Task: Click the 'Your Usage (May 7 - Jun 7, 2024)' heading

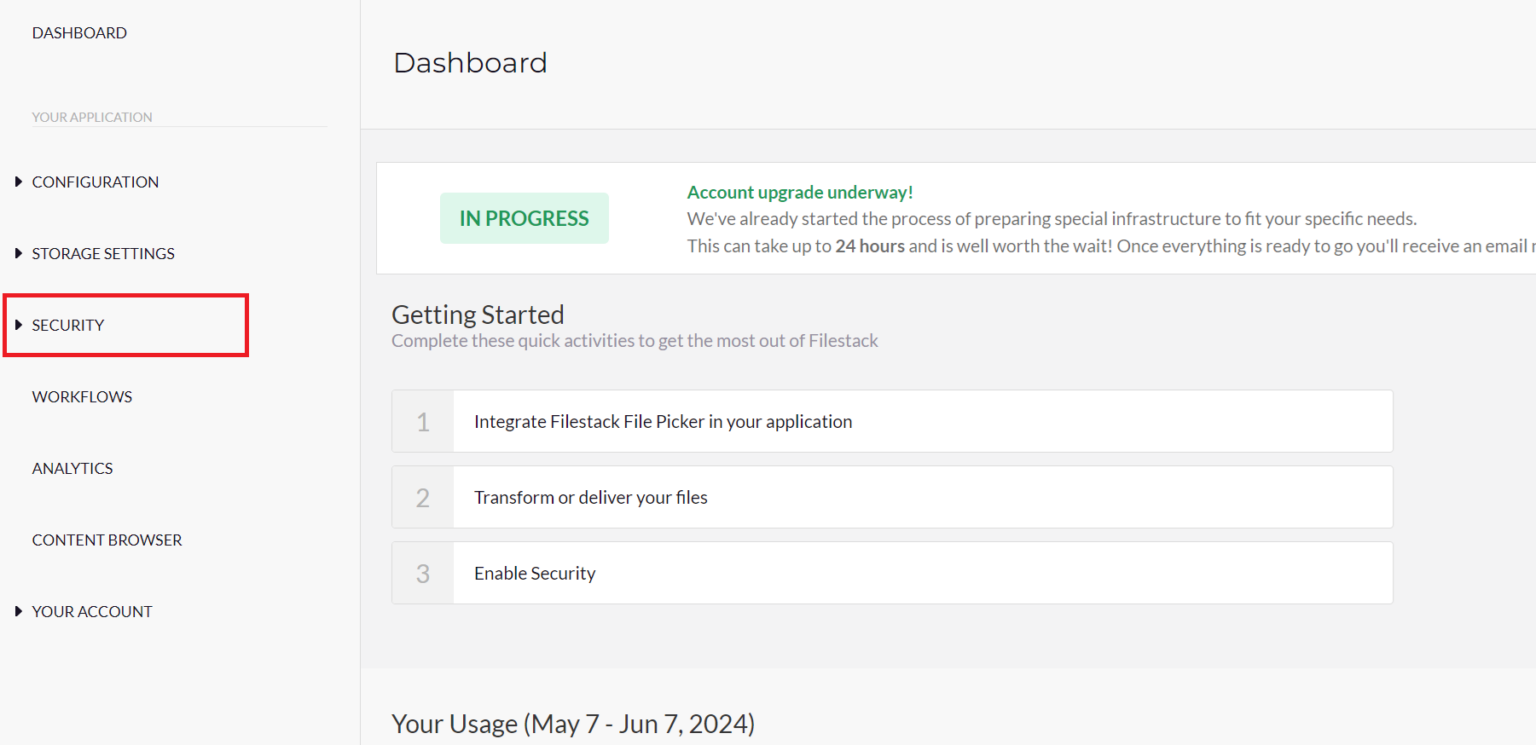Action: point(572,723)
